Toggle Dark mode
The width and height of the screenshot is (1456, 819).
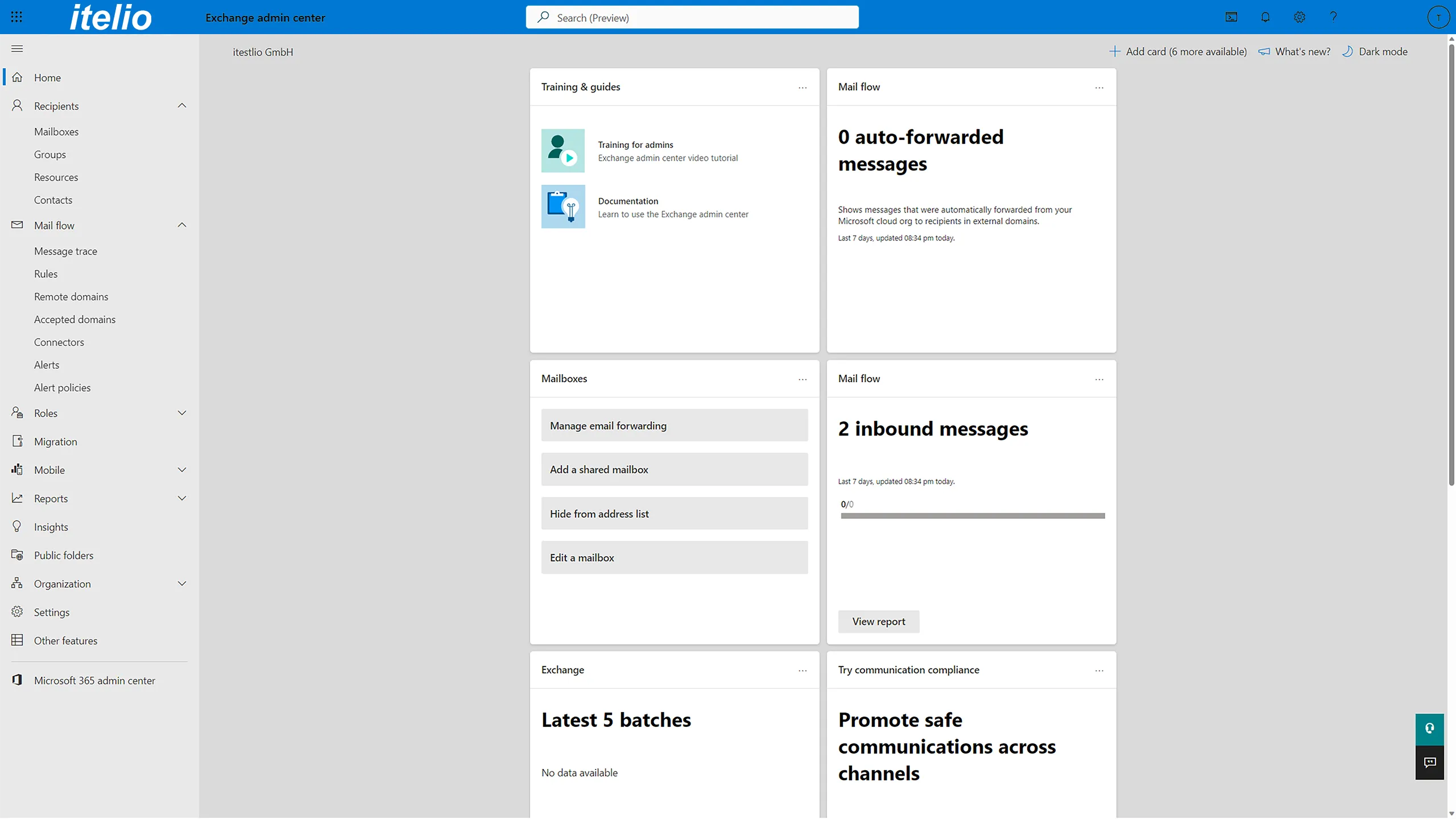[1375, 52]
